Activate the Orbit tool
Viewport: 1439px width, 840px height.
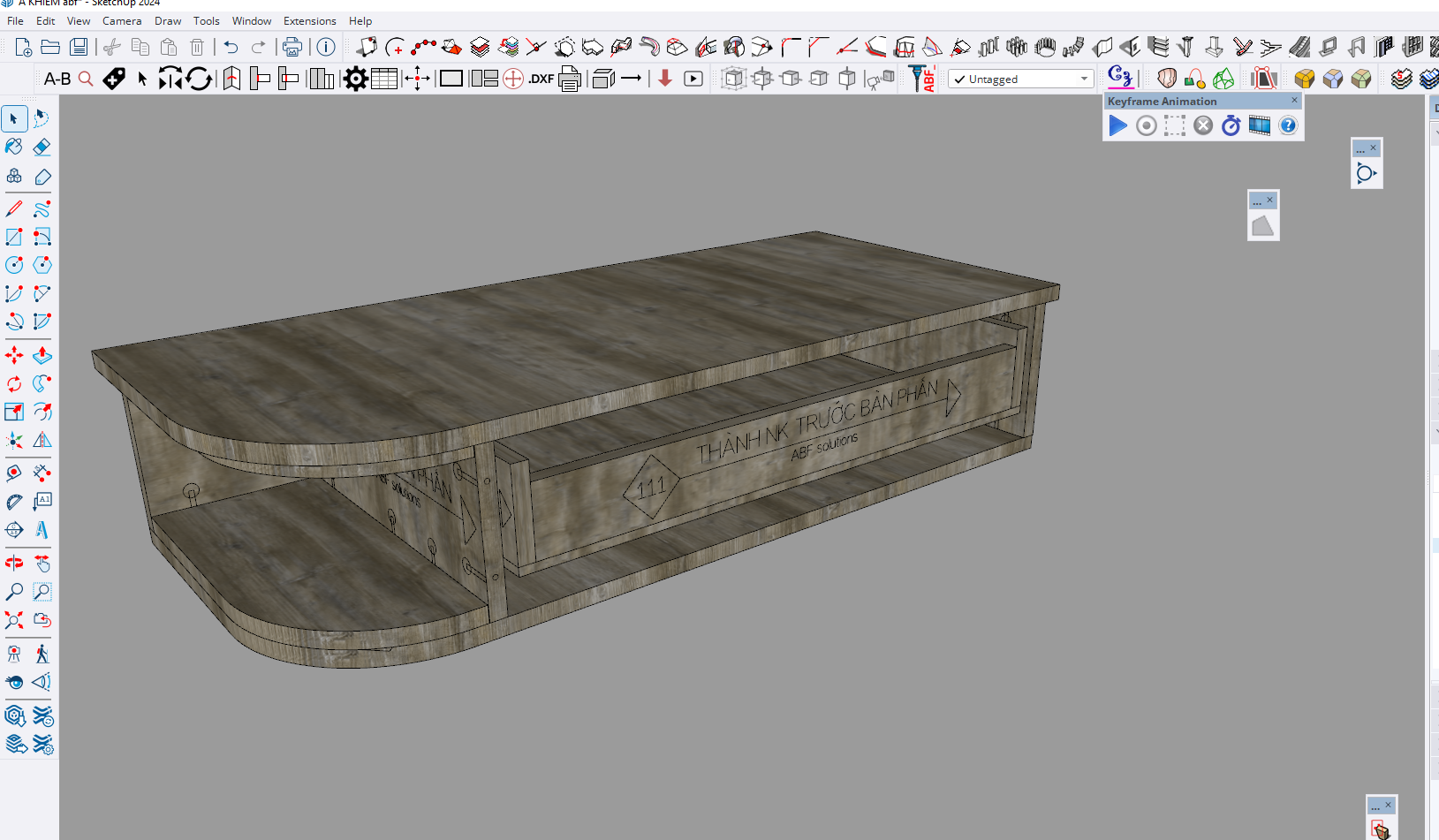coord(14,563)
